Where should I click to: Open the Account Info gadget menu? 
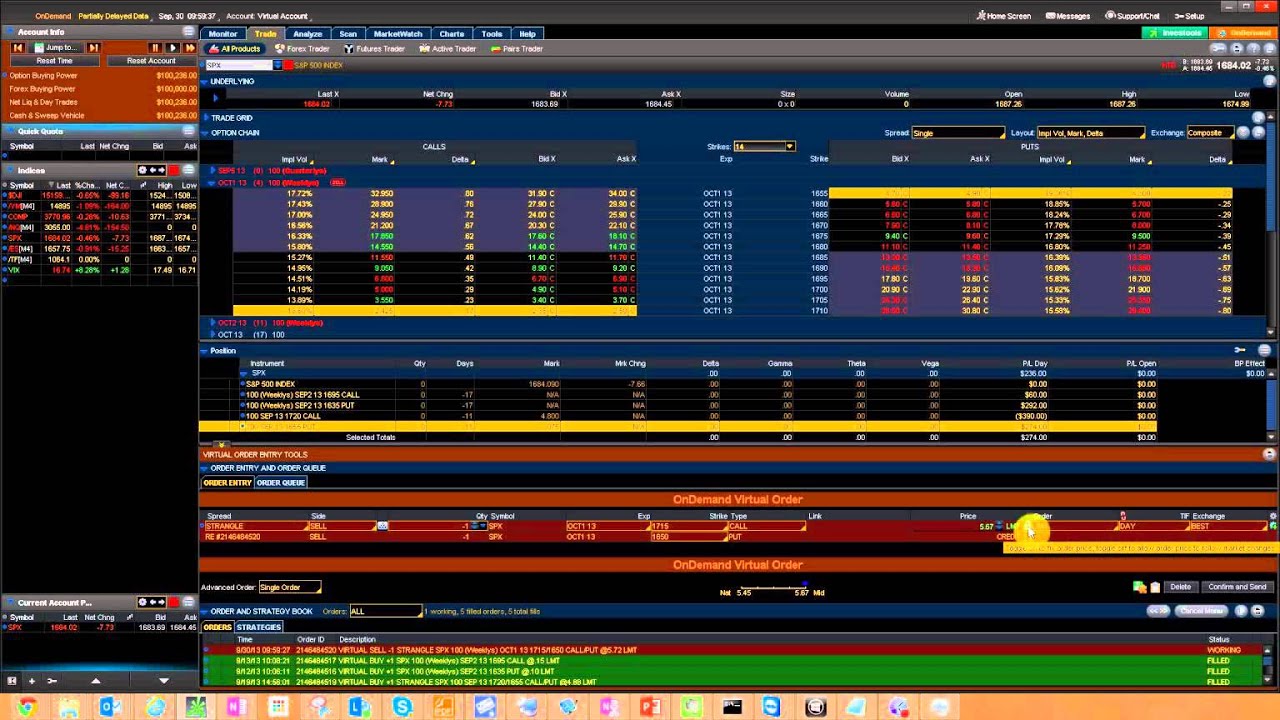[188, 32]
